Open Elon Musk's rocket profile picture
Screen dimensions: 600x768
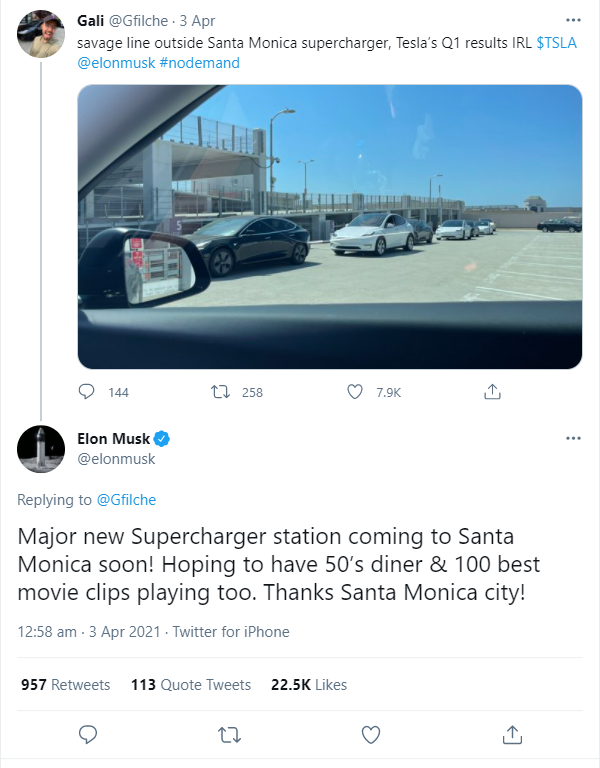pyautogui.click(x=41, y=449)
